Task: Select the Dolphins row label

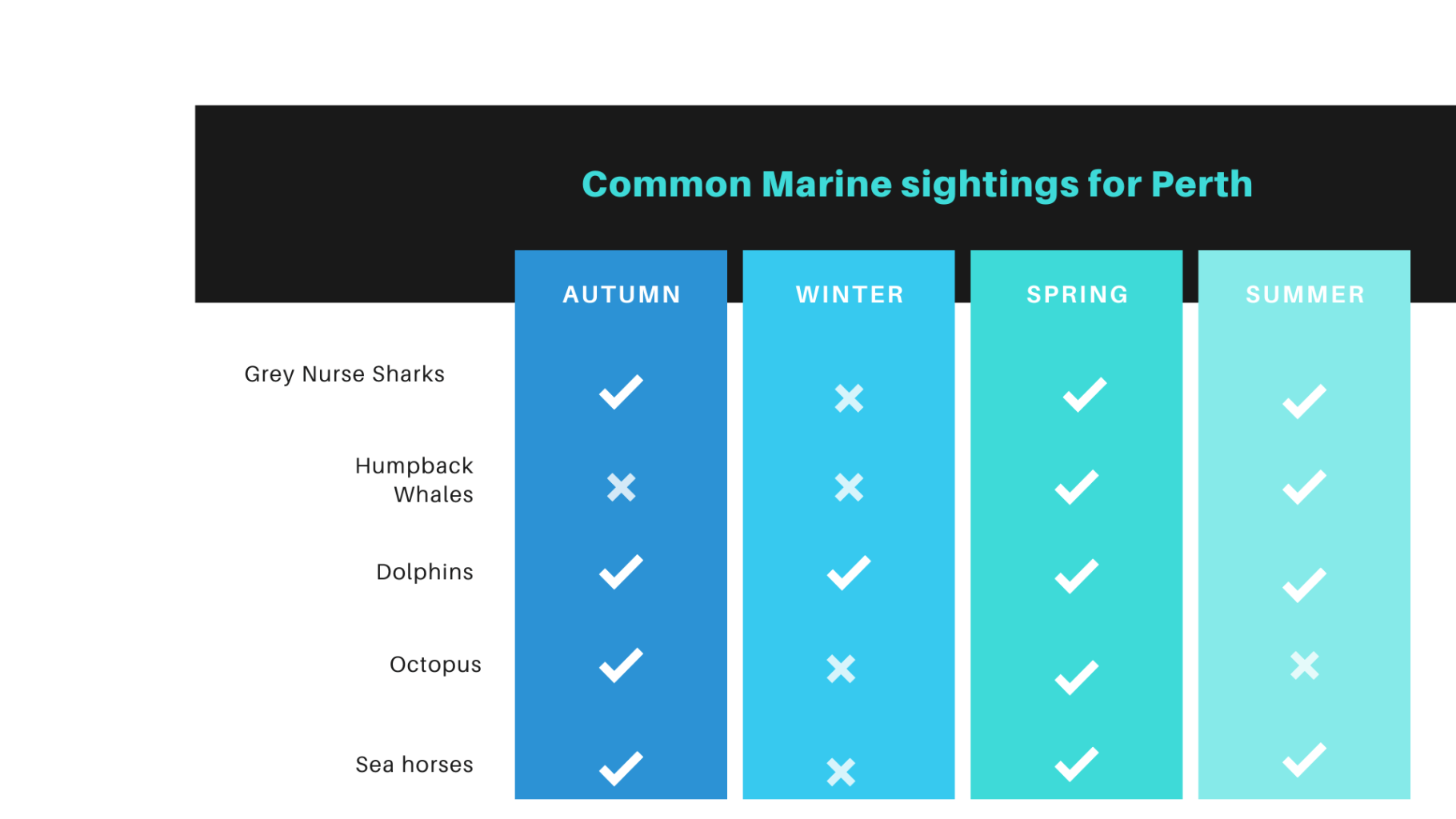Action: tap(425, 572)
